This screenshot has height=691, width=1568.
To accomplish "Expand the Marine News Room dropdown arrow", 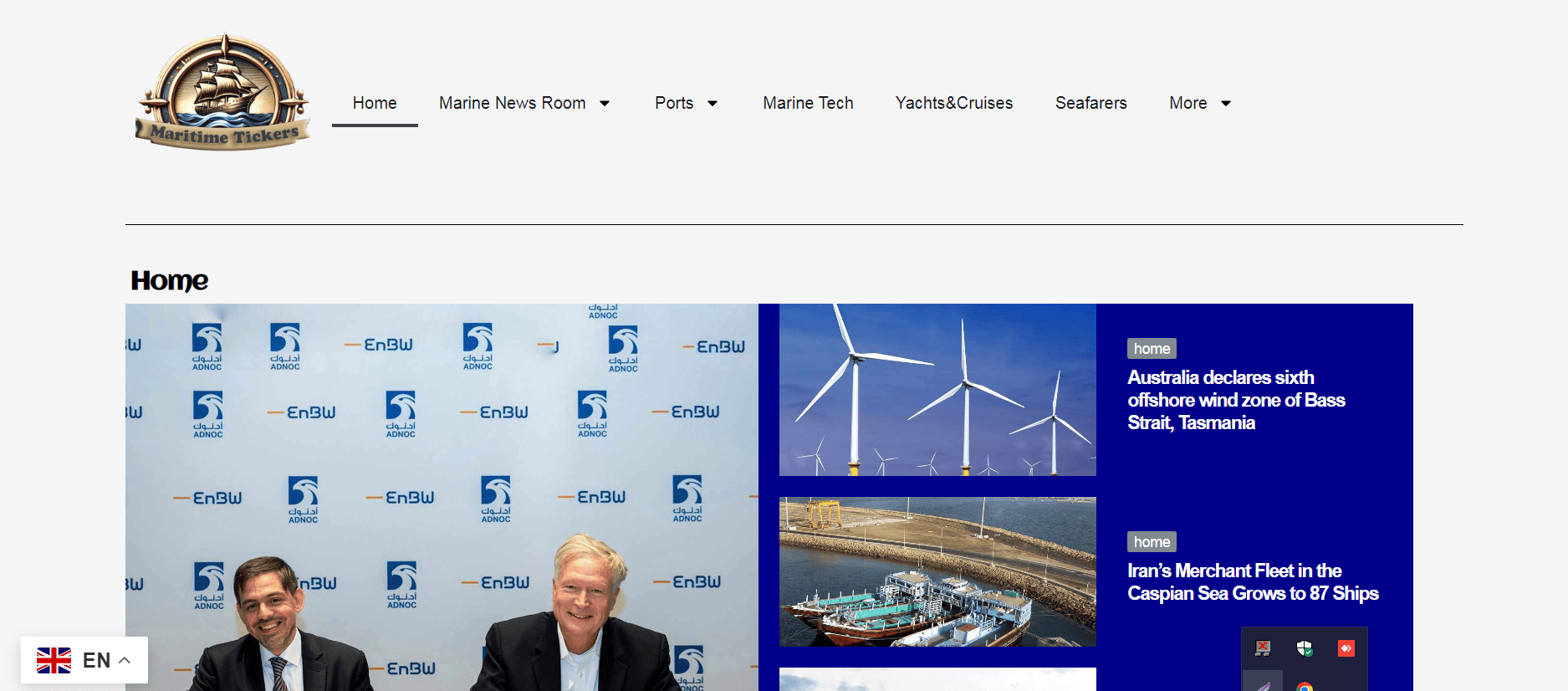I will coord(605,103).
